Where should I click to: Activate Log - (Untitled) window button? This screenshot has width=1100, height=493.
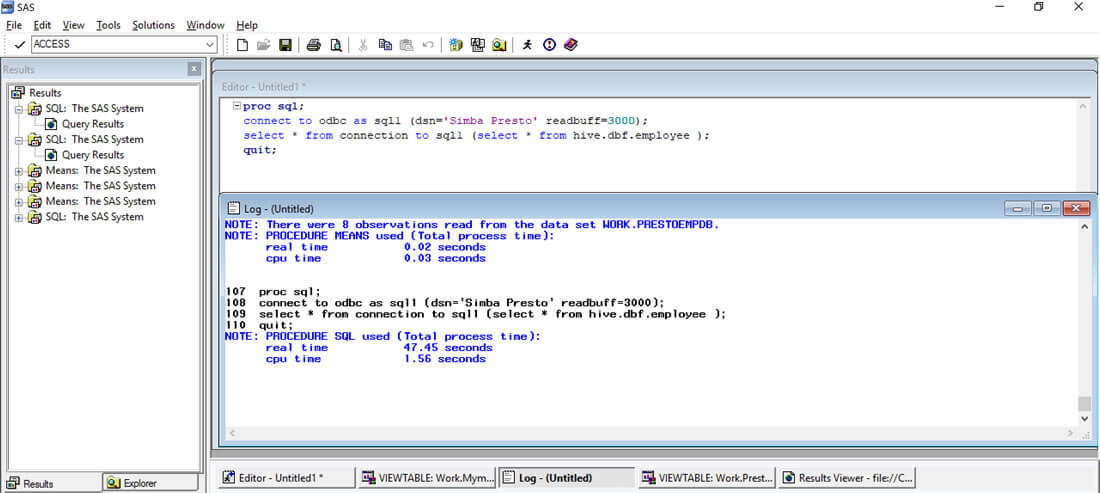[568, 478]
